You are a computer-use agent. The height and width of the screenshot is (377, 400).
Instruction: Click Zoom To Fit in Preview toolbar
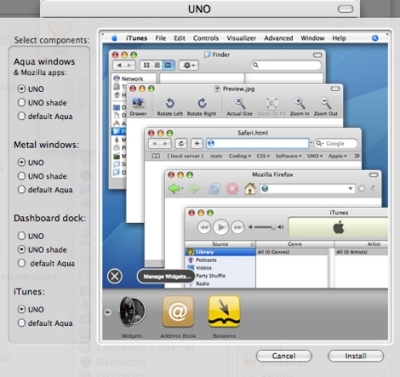tap(272, 106)
